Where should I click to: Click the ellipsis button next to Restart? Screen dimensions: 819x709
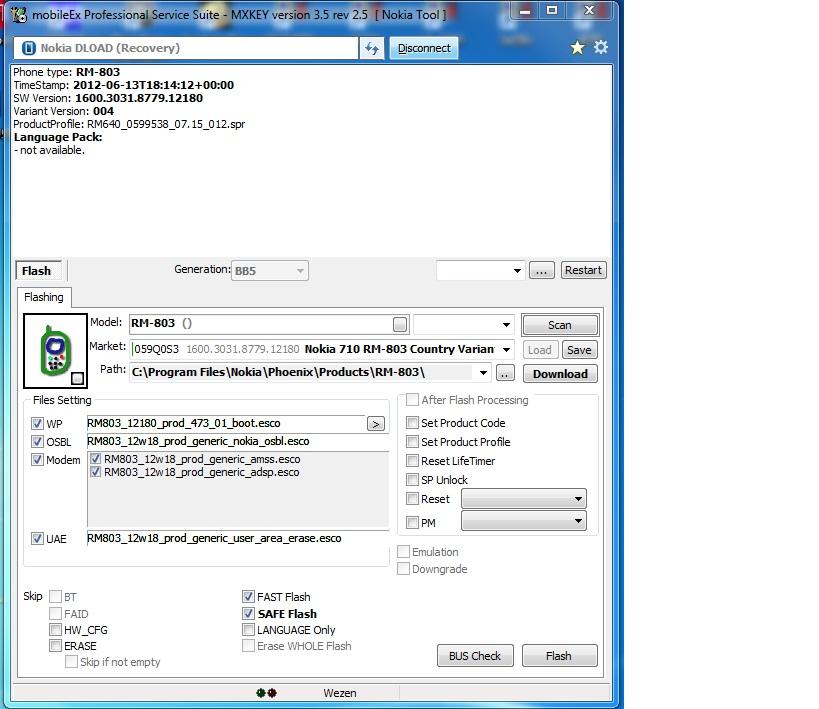[542, 271]
